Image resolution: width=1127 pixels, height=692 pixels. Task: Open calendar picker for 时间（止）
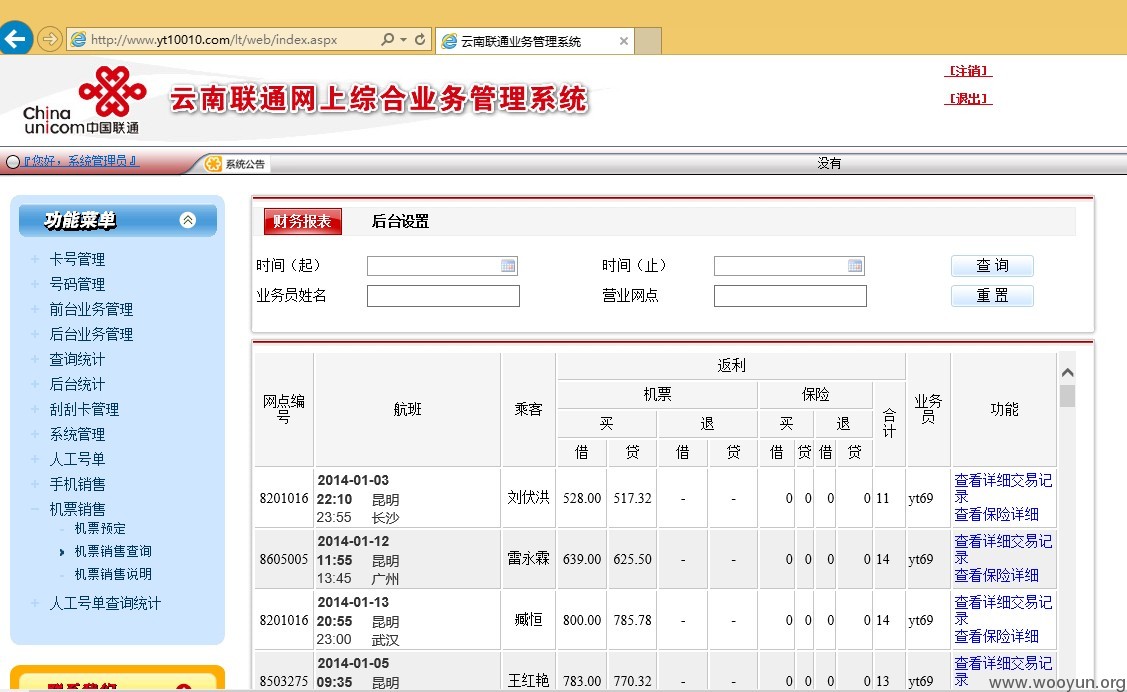[855, 266]
